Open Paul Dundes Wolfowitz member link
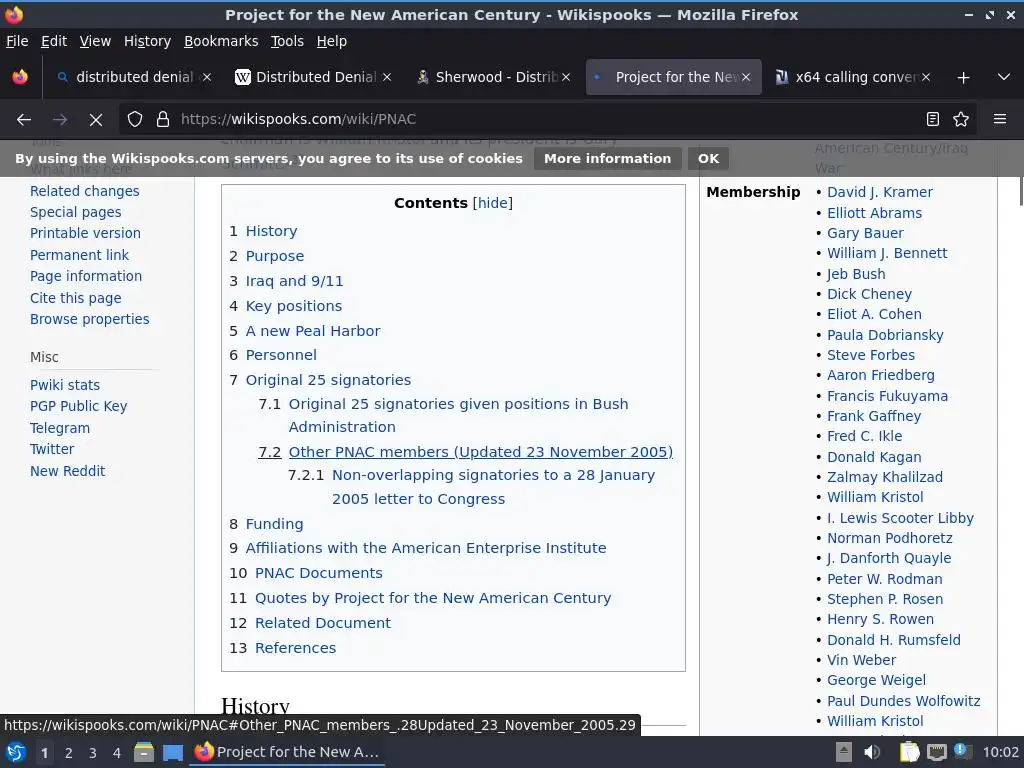The image size is (1024, 768). [x=903, y=701]
